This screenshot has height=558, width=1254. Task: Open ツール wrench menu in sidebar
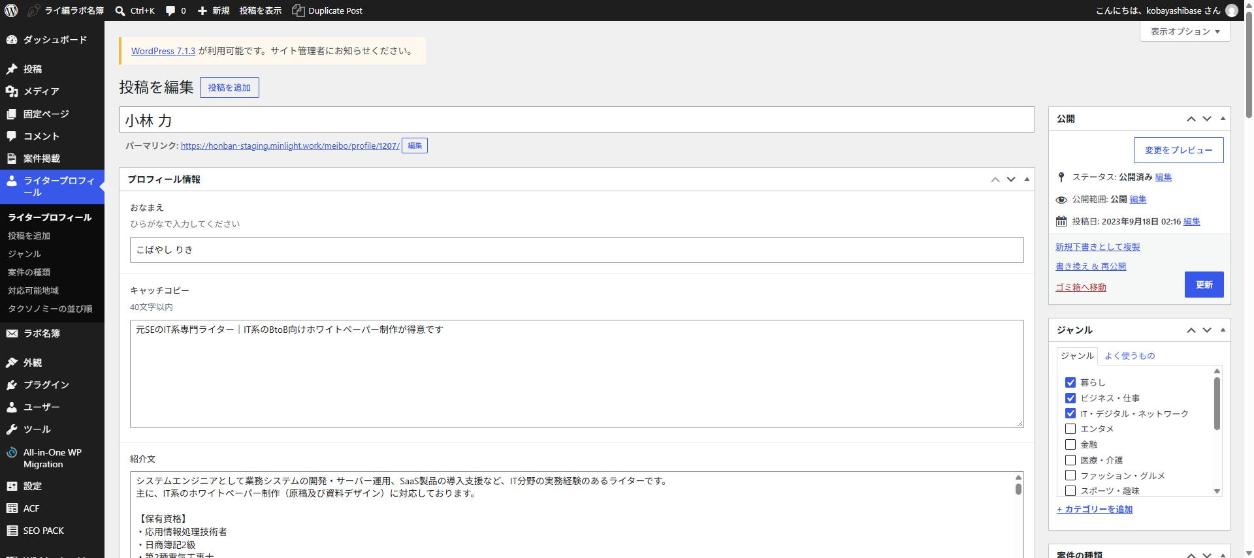click(52, 429)
